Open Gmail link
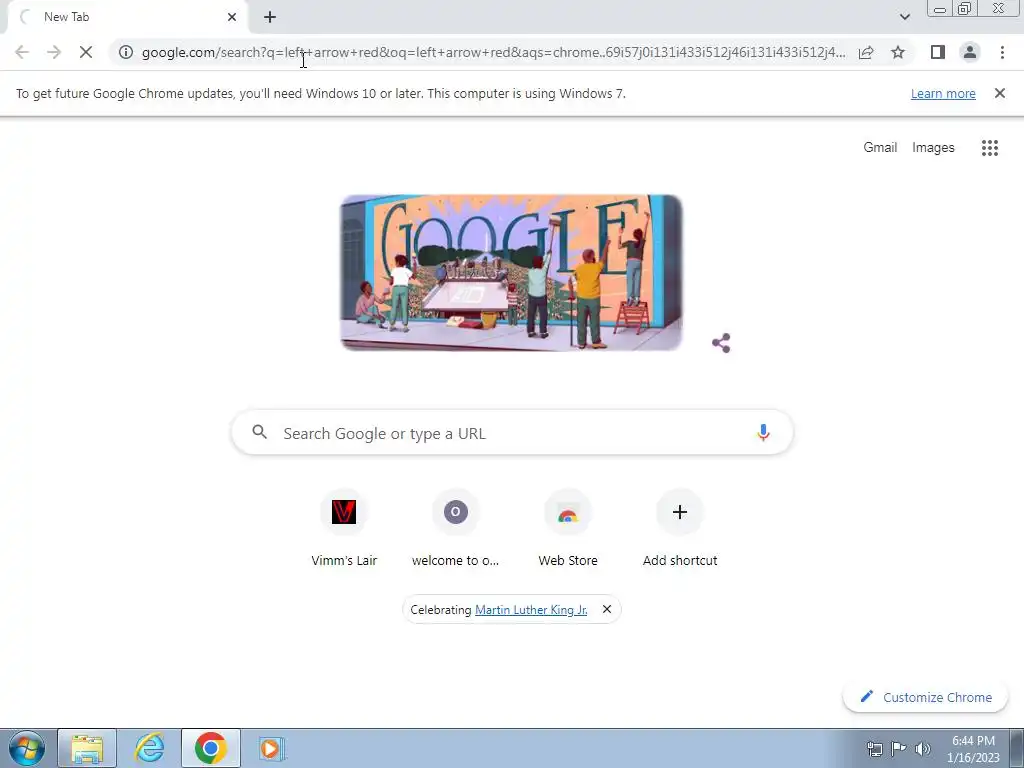 (x=880, y=148)
